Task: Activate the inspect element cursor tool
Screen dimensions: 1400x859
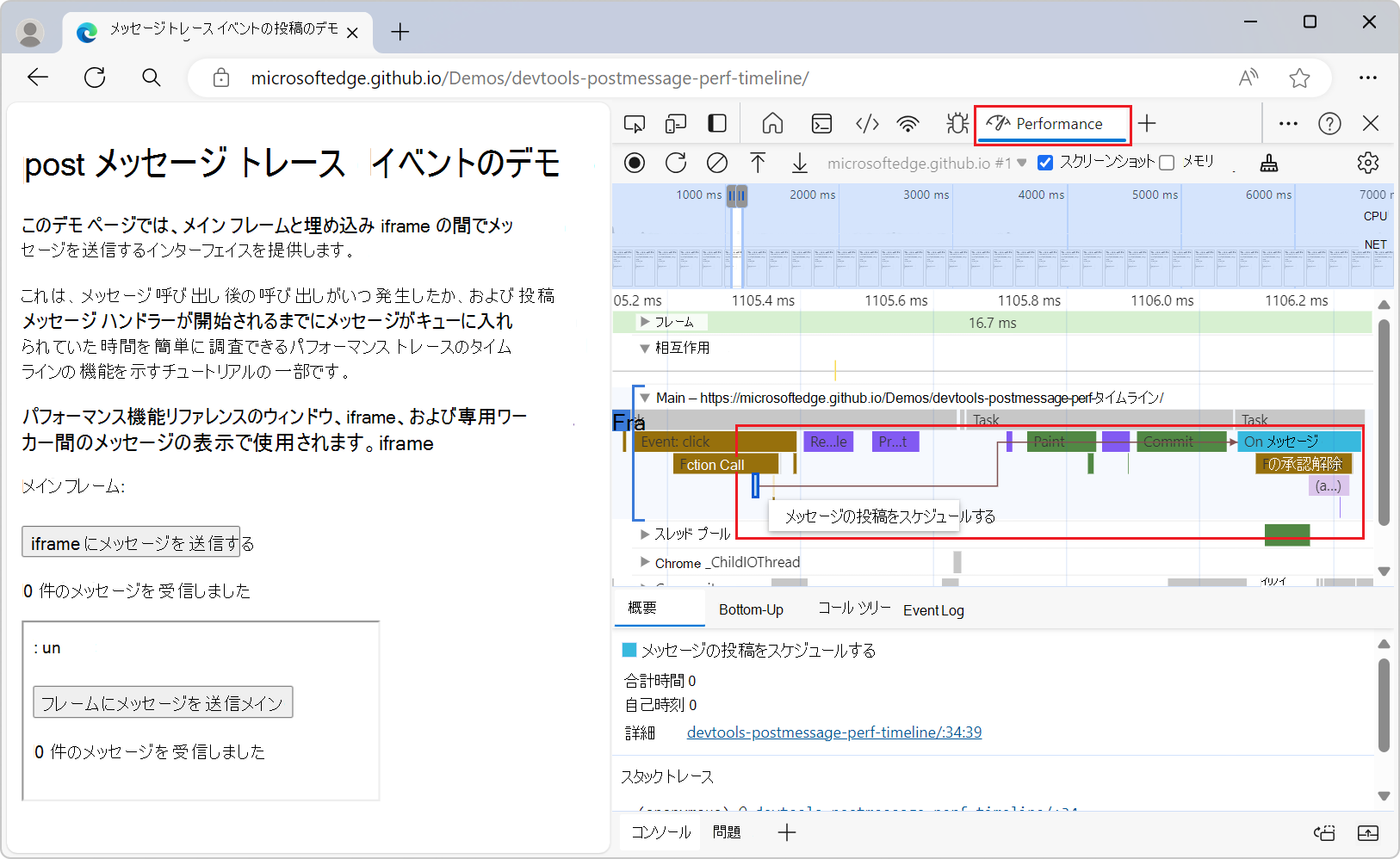Action: pyautogui.click(x=635, y=123)
